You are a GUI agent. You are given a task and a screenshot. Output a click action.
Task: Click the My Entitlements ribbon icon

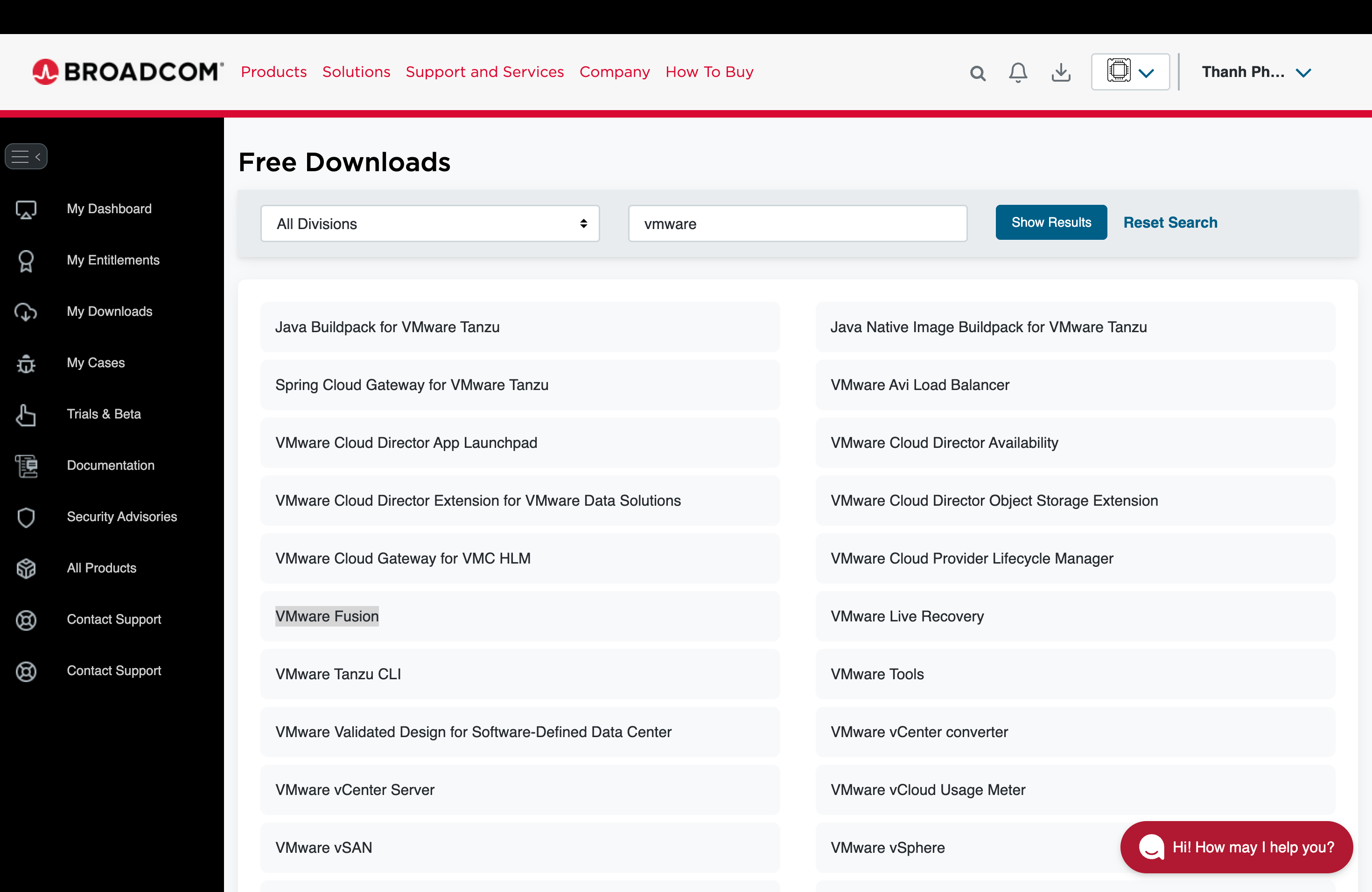tap(26, 260)
